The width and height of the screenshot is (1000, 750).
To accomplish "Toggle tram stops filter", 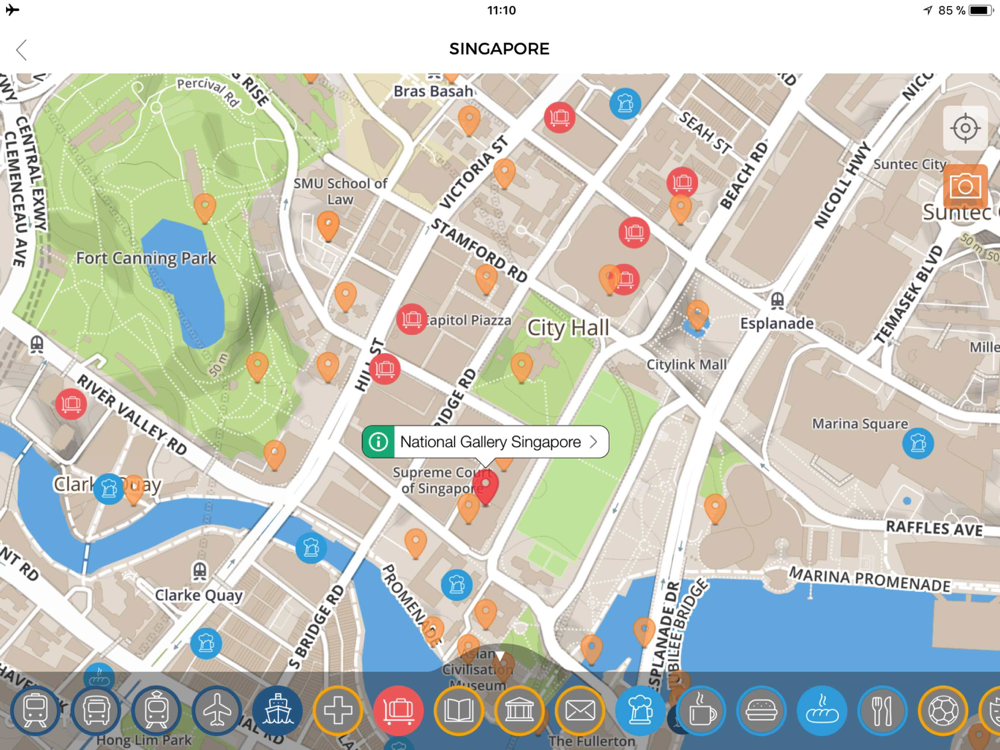I will click(156, 710).
